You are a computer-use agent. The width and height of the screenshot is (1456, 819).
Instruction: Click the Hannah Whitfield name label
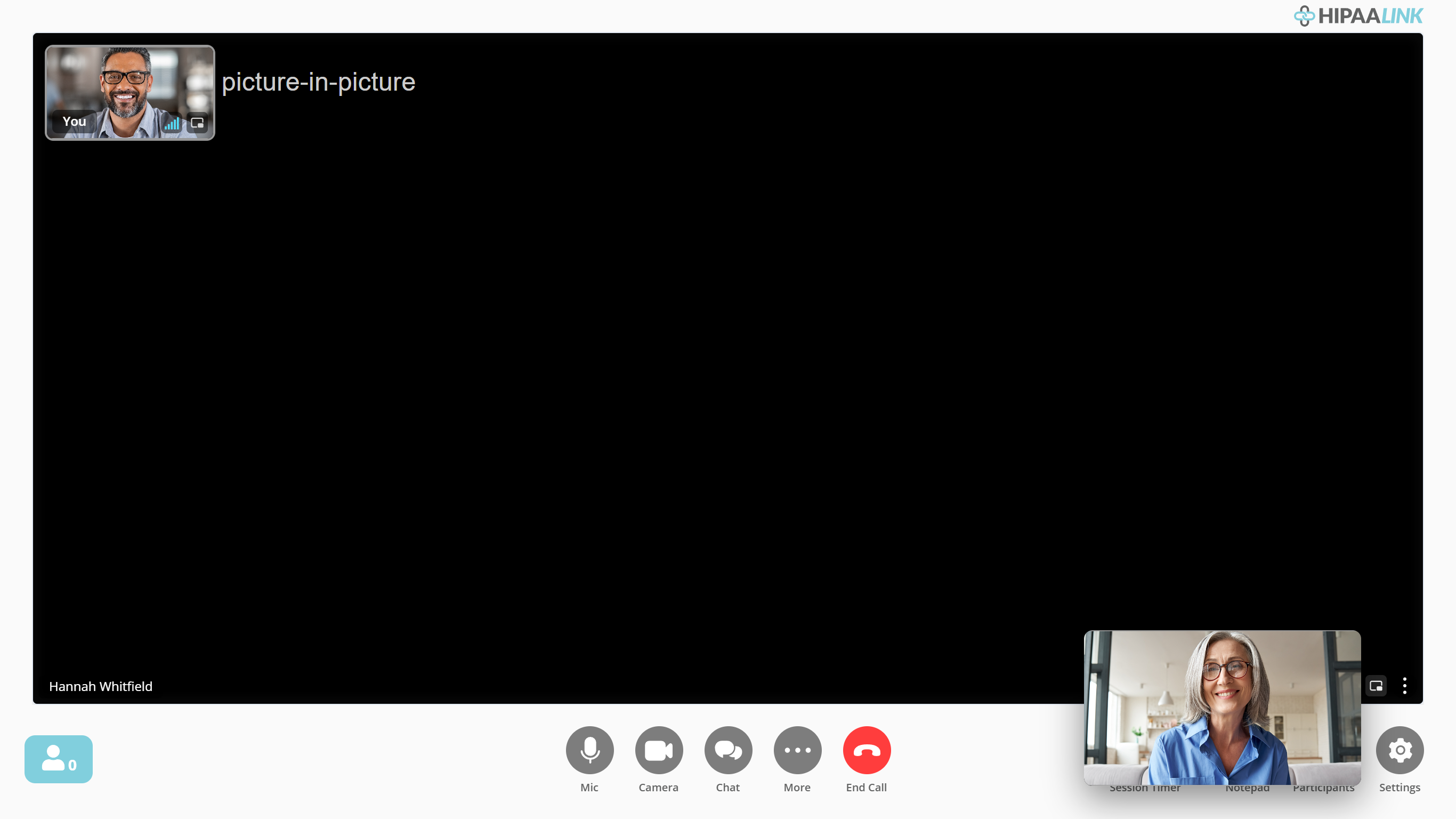pyautogui.click(x=101, y=686)
